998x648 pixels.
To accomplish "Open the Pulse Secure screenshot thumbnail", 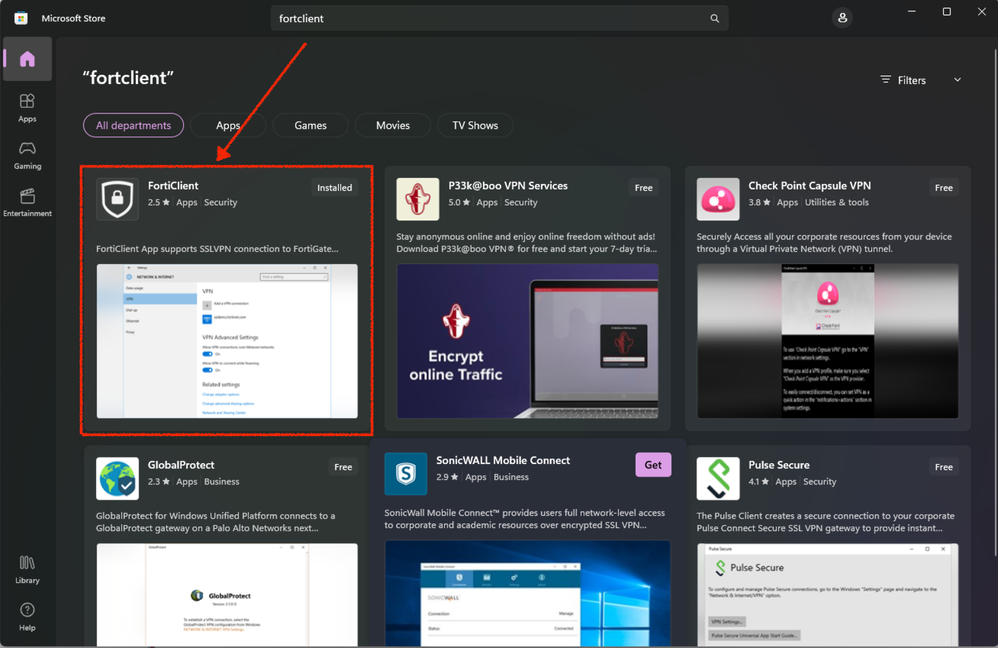I will (x=827, y=595).
